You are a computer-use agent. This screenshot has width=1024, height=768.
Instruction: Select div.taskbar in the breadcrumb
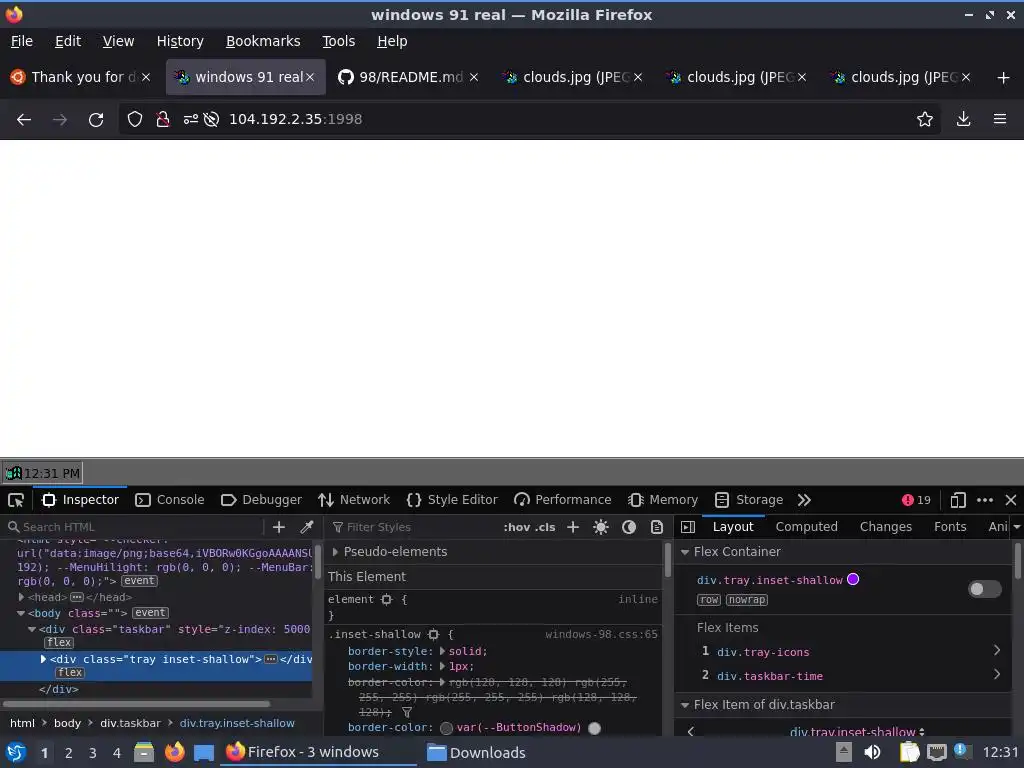point(130,723)
